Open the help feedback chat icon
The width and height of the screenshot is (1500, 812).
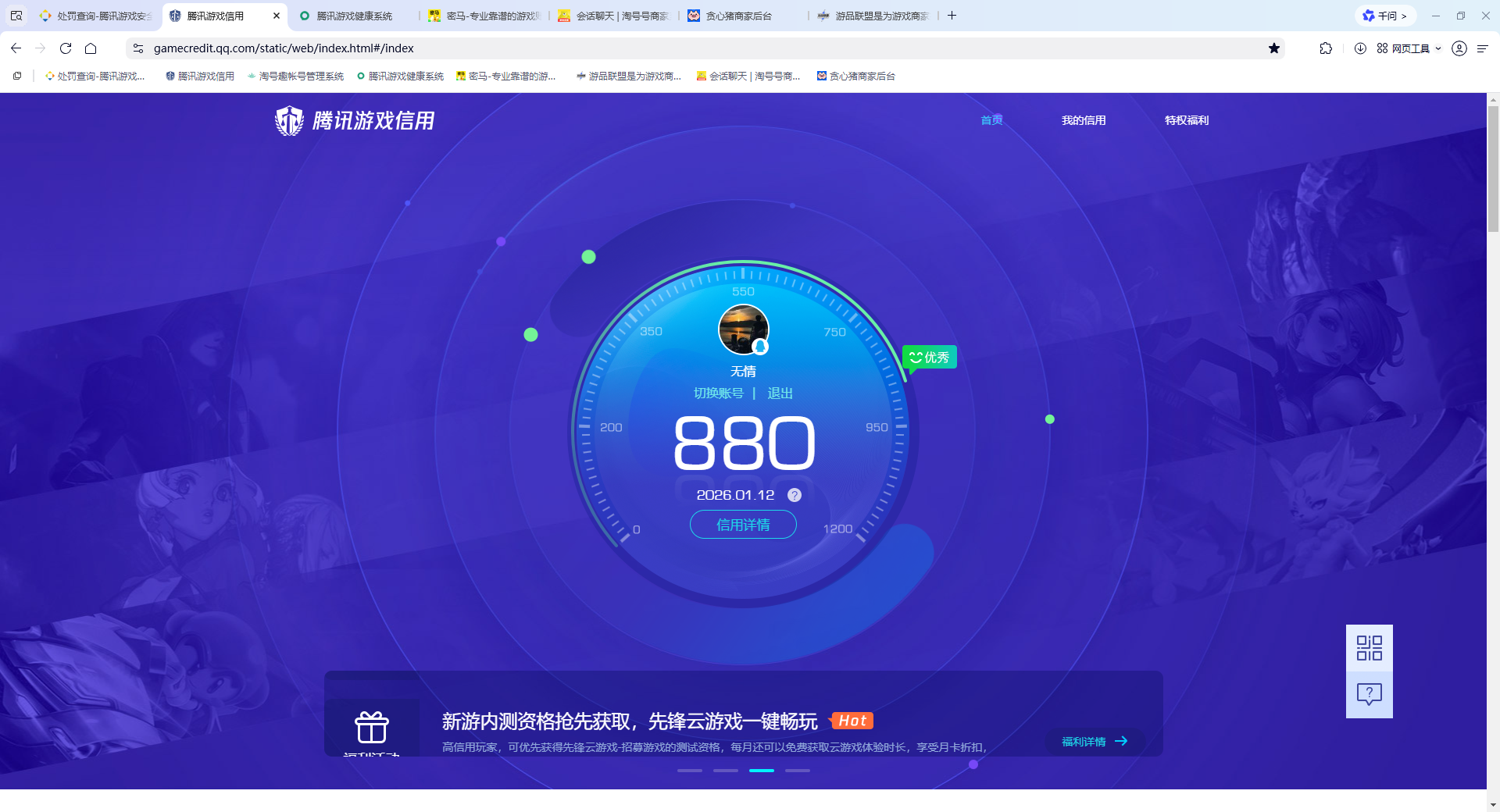(x=1369, y=694)
